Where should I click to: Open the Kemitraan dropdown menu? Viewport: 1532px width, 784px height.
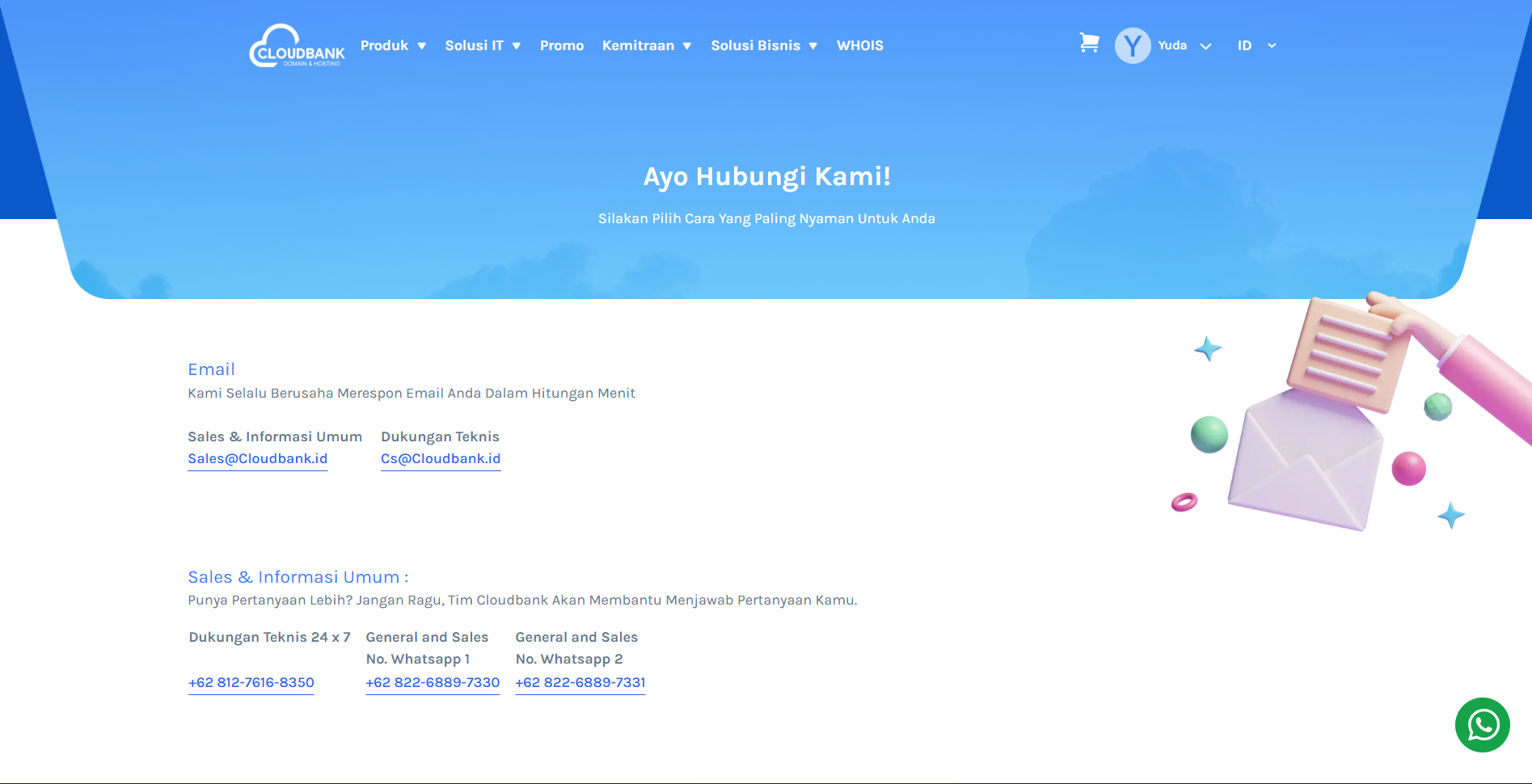pyautogui.click(x=646, y=46)
